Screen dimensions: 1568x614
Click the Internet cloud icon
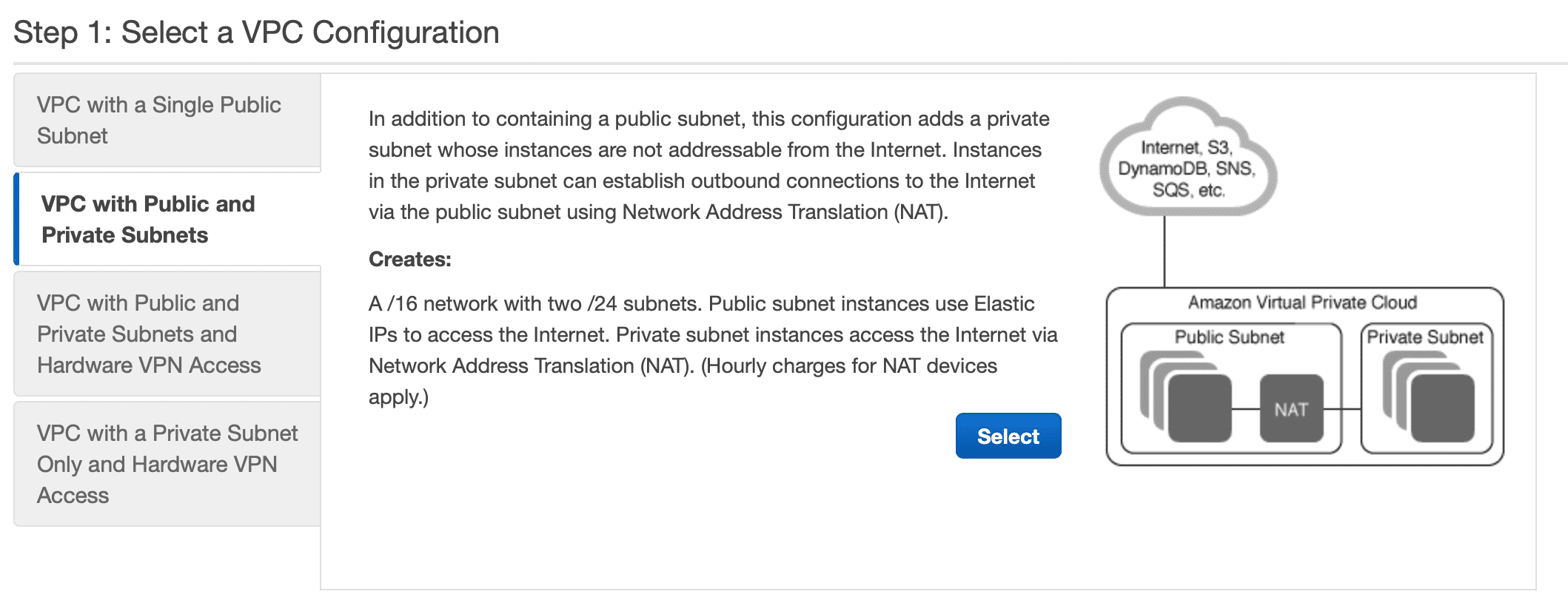click(1187, 157)
